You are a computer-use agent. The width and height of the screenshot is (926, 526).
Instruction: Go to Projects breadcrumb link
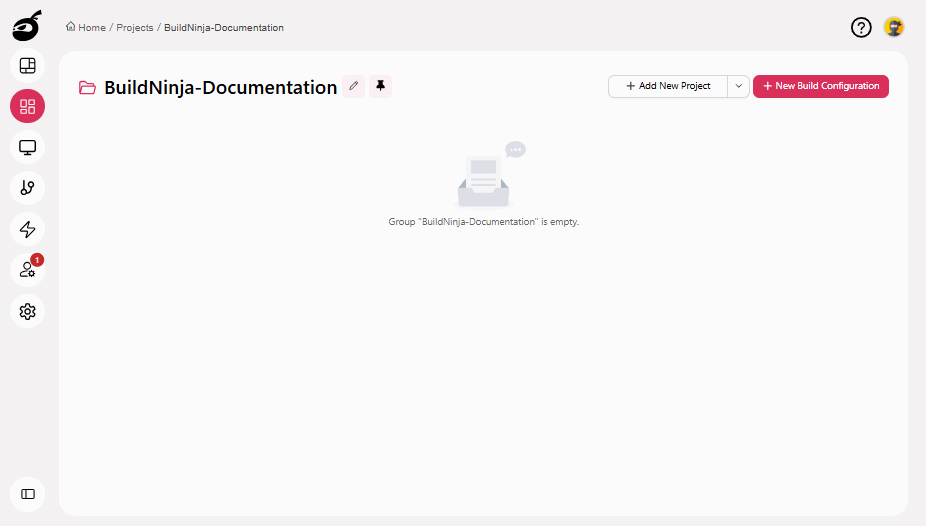(135, 28)
